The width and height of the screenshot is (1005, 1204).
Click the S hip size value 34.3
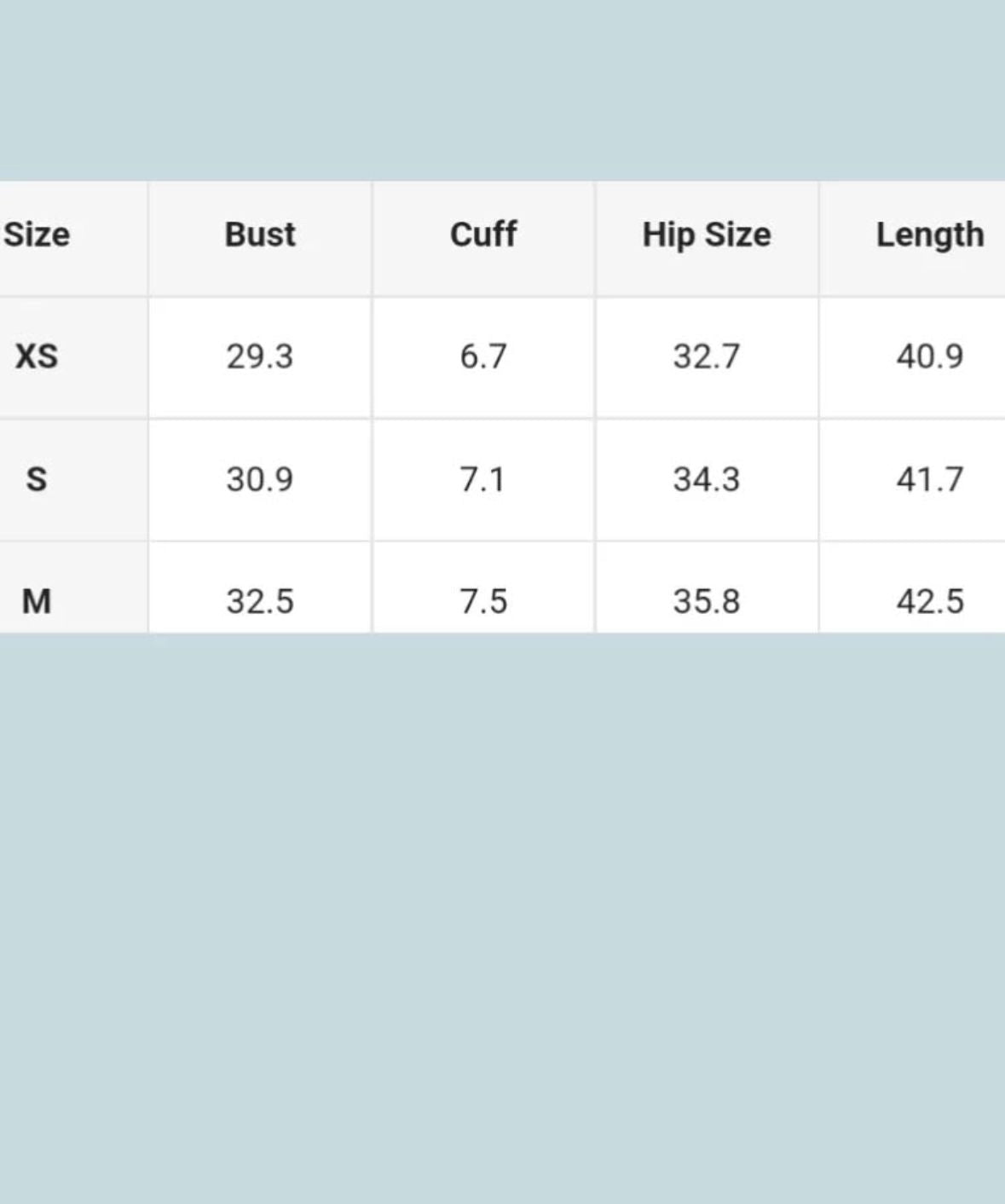tap(707, 479)
